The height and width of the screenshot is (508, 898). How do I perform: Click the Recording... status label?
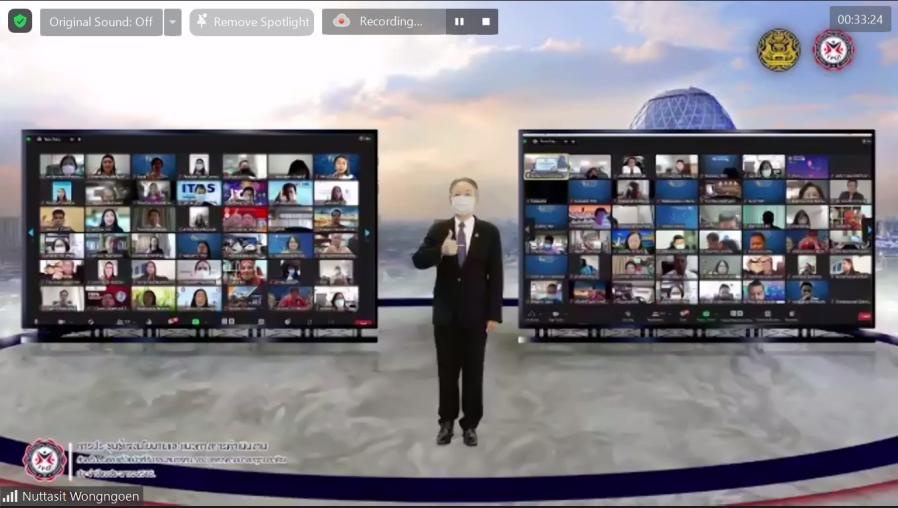(x=391, y=22)
